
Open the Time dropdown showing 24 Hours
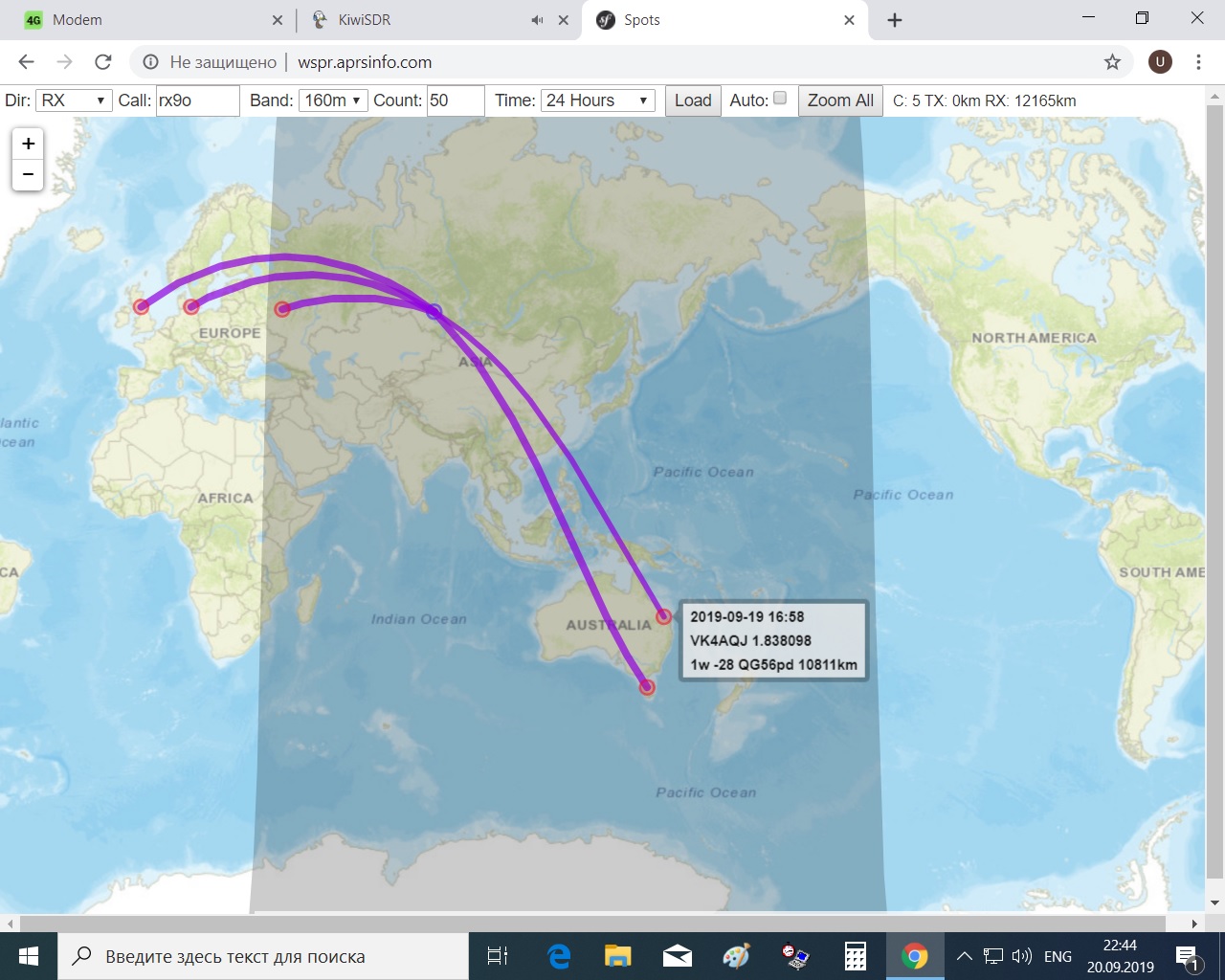(597, 100)
